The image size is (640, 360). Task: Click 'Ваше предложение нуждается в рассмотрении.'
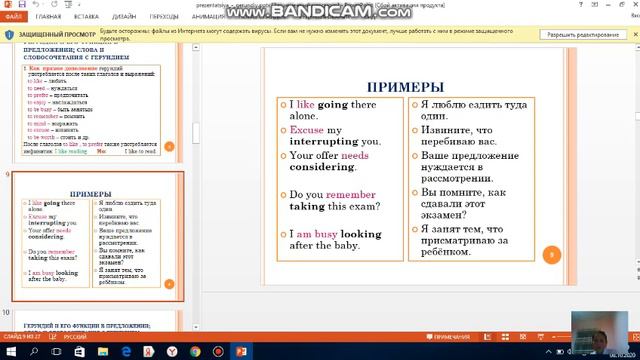(x=470, y=167)
